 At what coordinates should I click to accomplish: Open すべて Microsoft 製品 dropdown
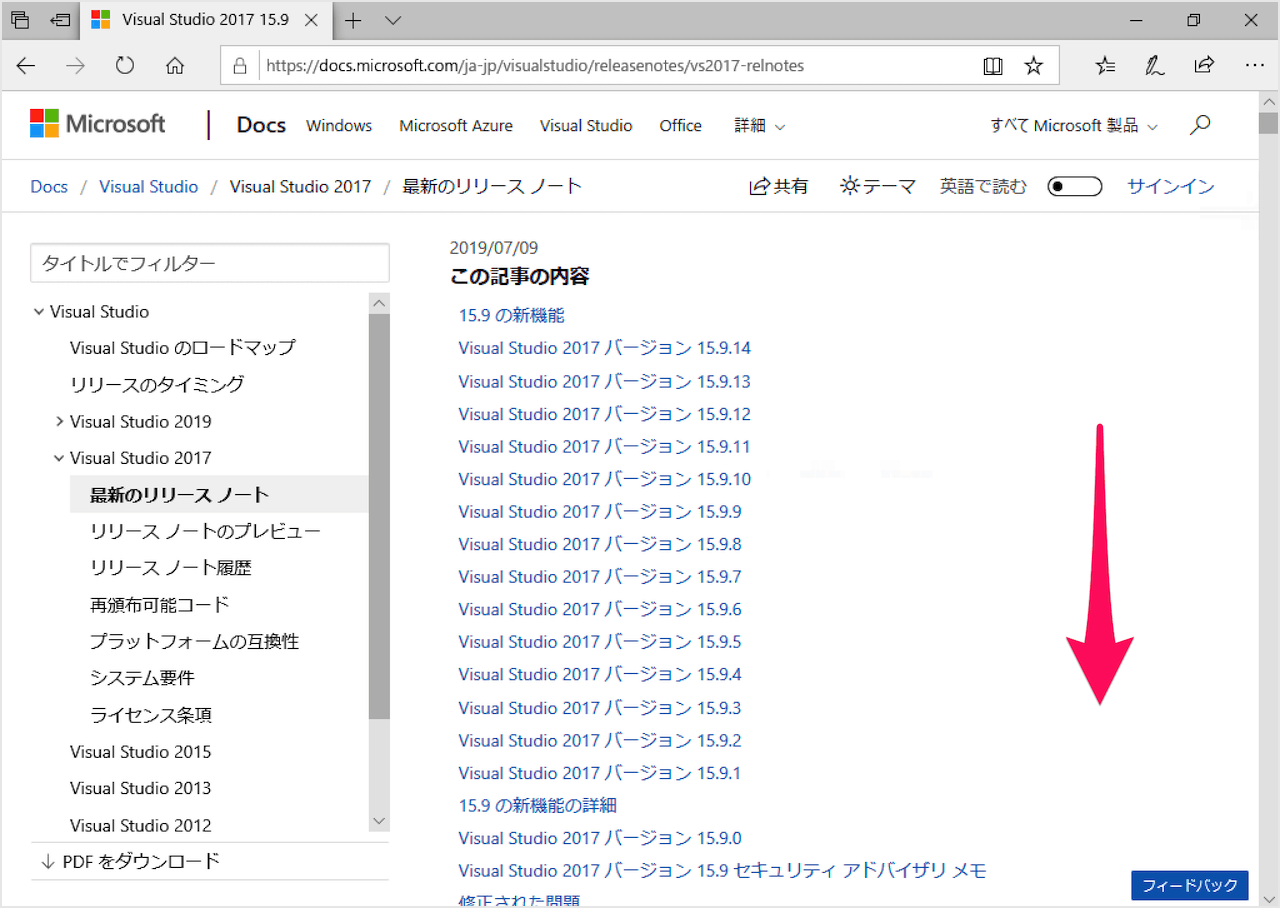coord(1074,125)
